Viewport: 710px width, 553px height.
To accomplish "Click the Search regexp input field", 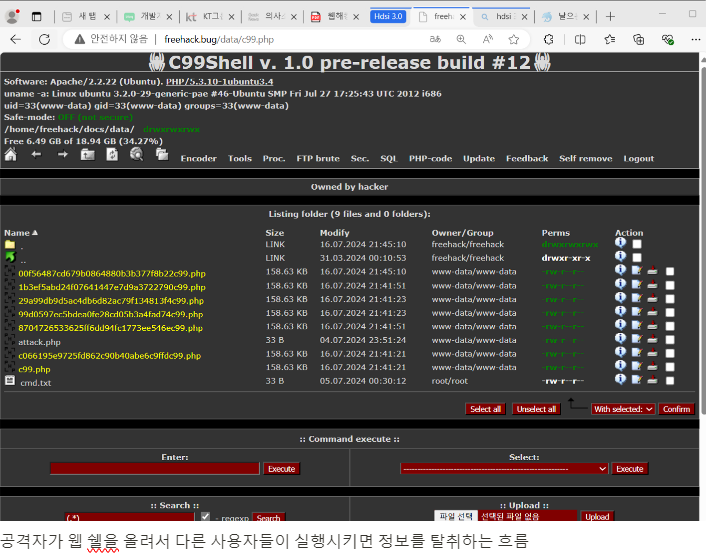I will (x=130, y=517).
